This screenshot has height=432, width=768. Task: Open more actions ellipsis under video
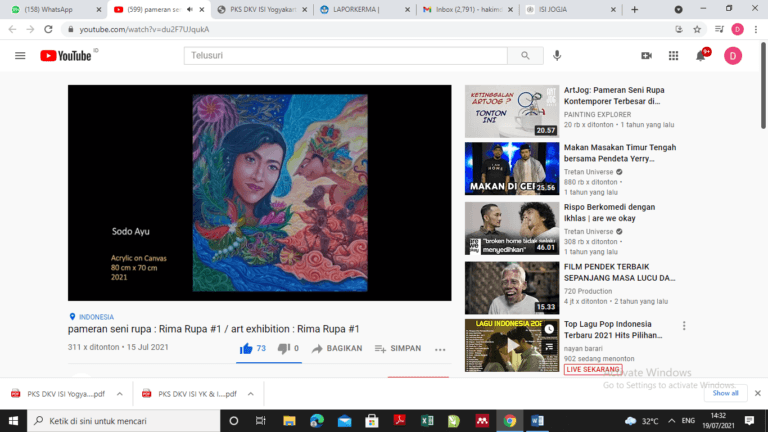click(x=439, y=349)
